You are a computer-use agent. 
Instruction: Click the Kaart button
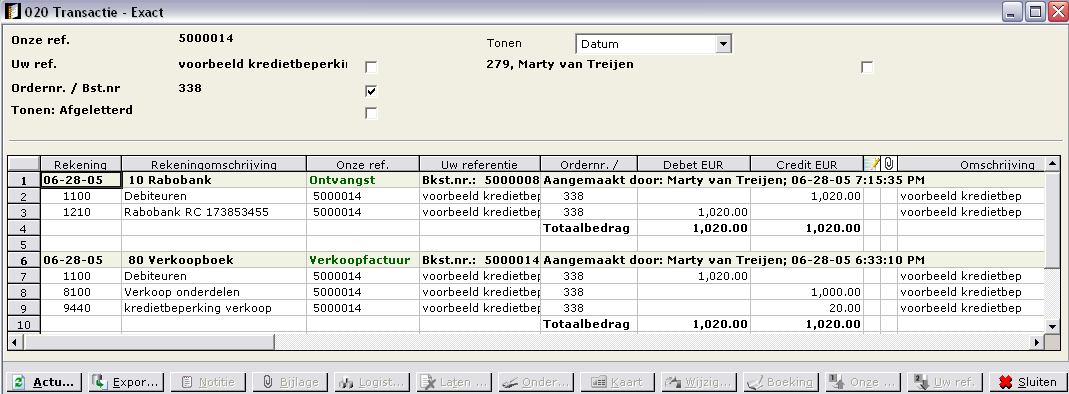pos(617,382)
